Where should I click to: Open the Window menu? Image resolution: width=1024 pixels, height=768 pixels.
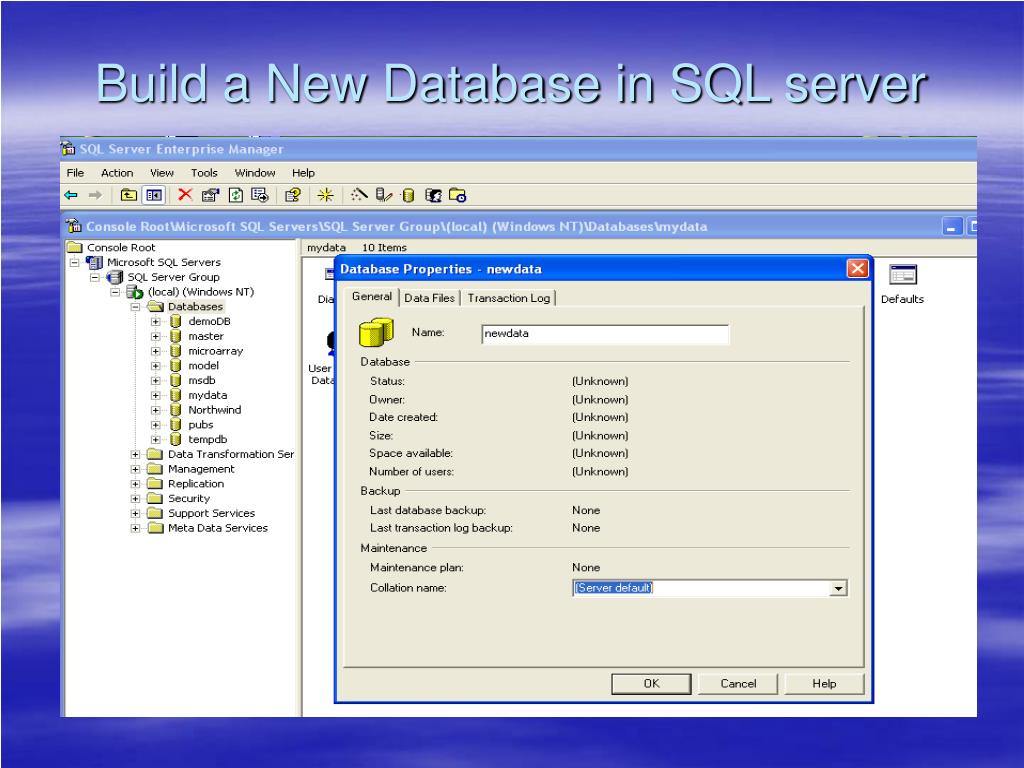coord(255,172)
